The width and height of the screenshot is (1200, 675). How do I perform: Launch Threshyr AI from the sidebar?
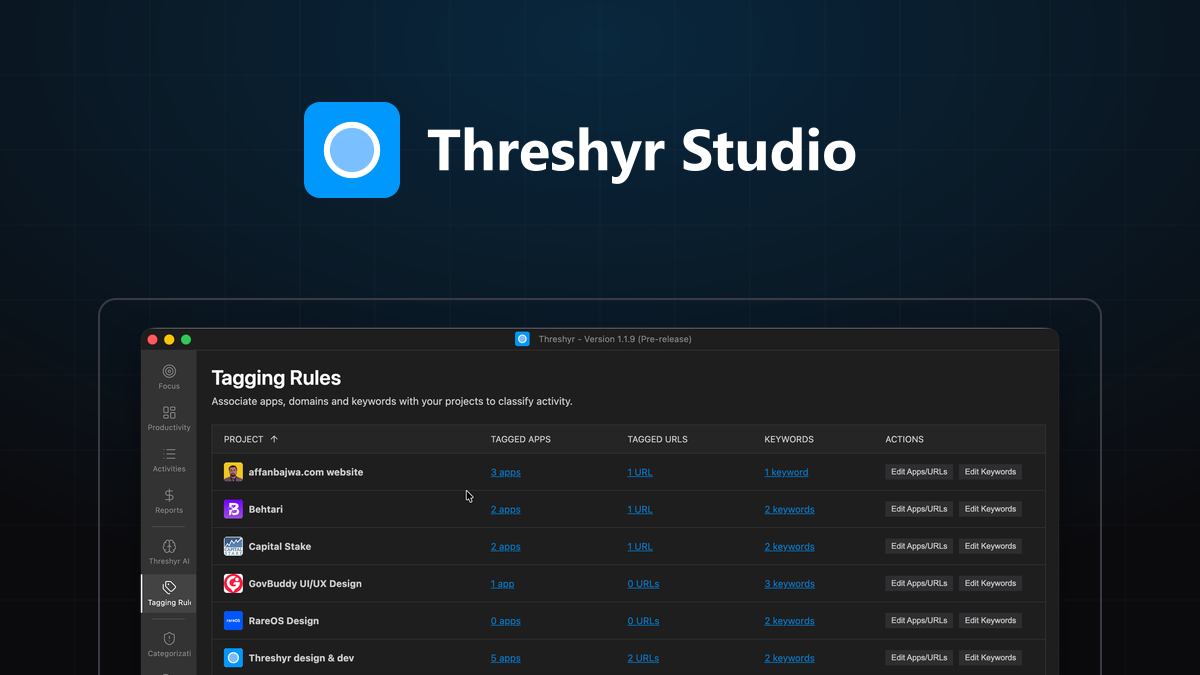point(169,552)
